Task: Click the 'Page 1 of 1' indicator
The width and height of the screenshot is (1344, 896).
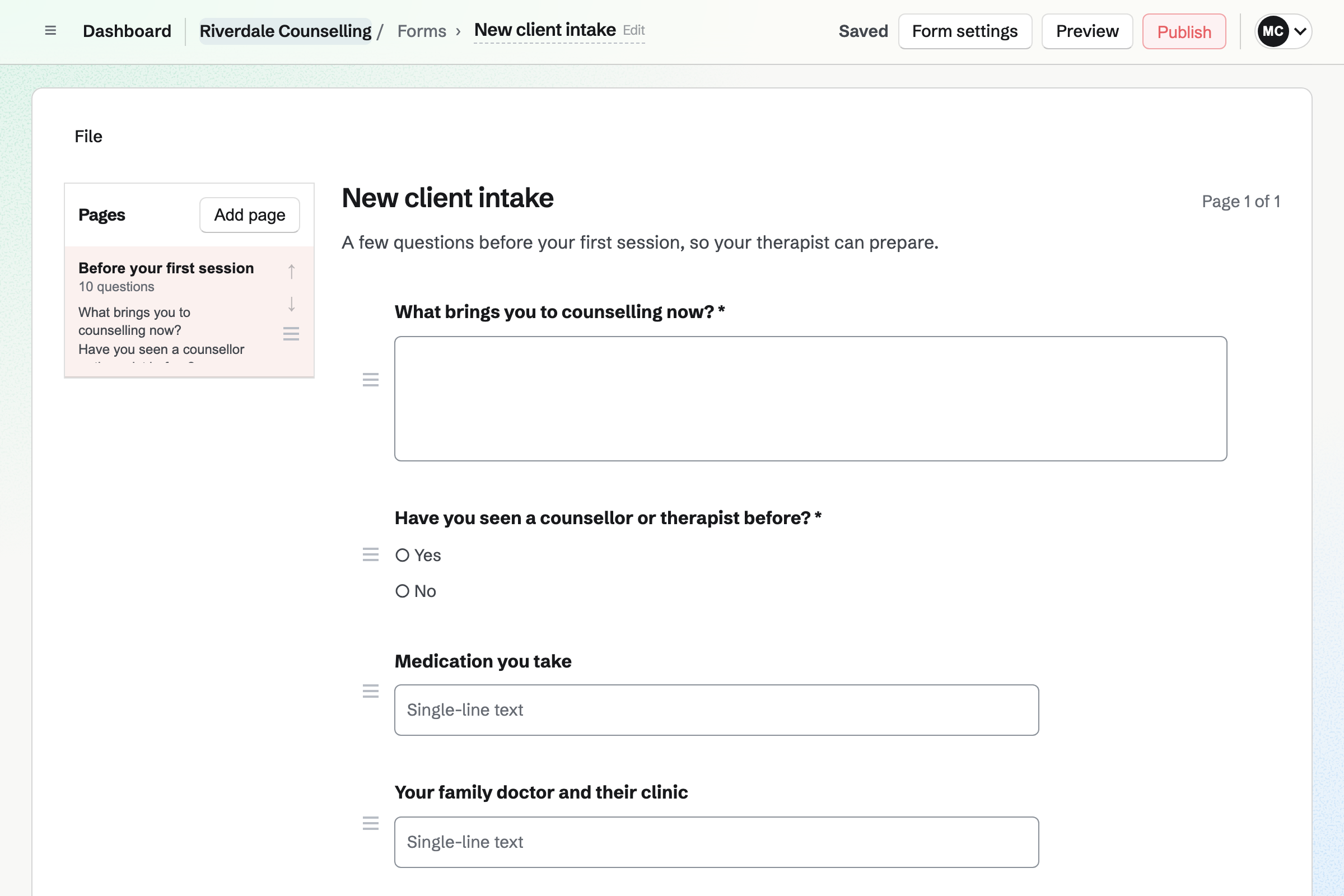Action: 1240,201
